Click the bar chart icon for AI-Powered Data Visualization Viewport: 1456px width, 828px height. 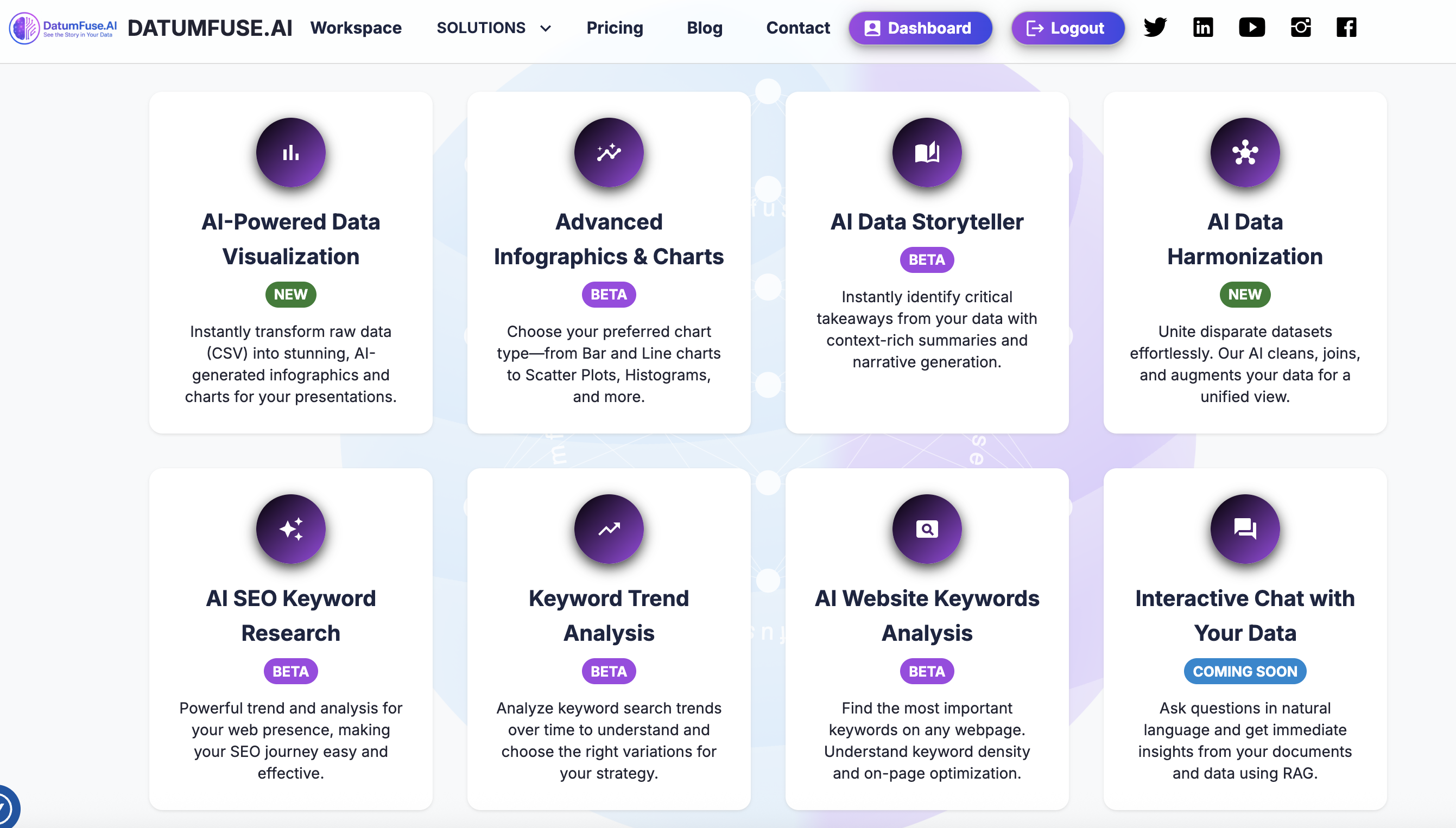pyautogui.click(x=291, y=152)
